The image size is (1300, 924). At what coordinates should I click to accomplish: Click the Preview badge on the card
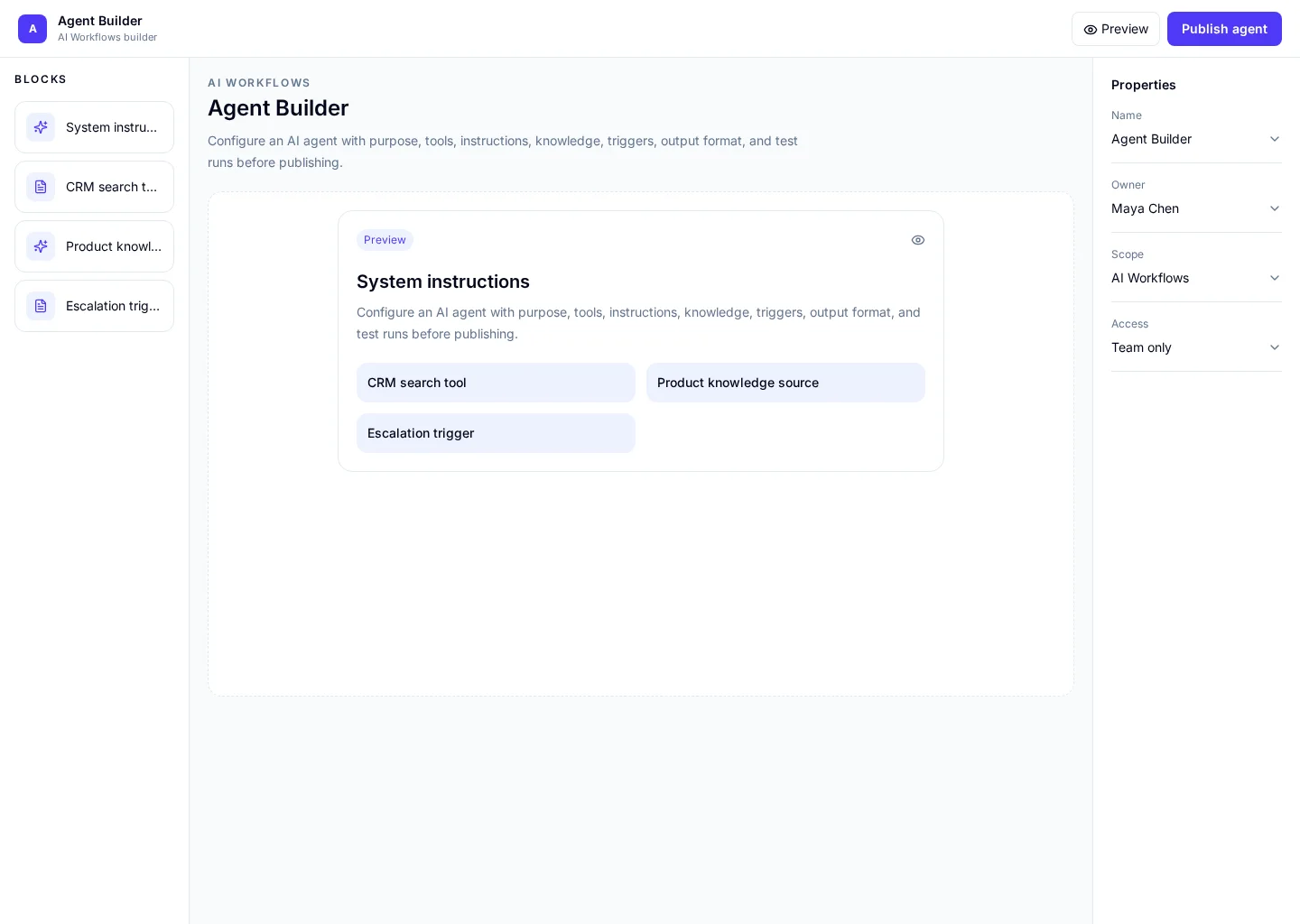[385, 240]
